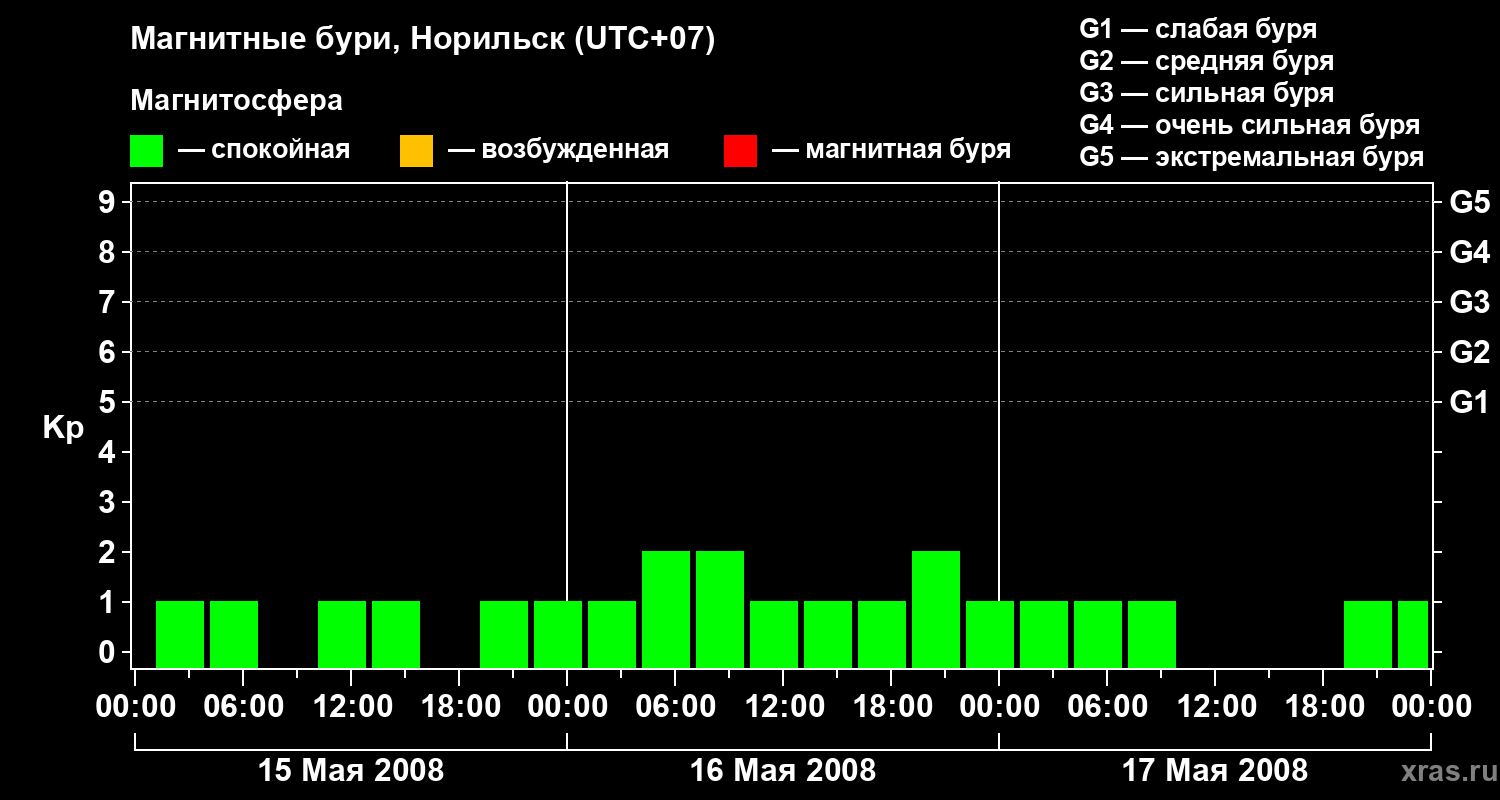Select the 'G3 — сильная буря' legend line
1500x800 pixels.
(1207, 93)
